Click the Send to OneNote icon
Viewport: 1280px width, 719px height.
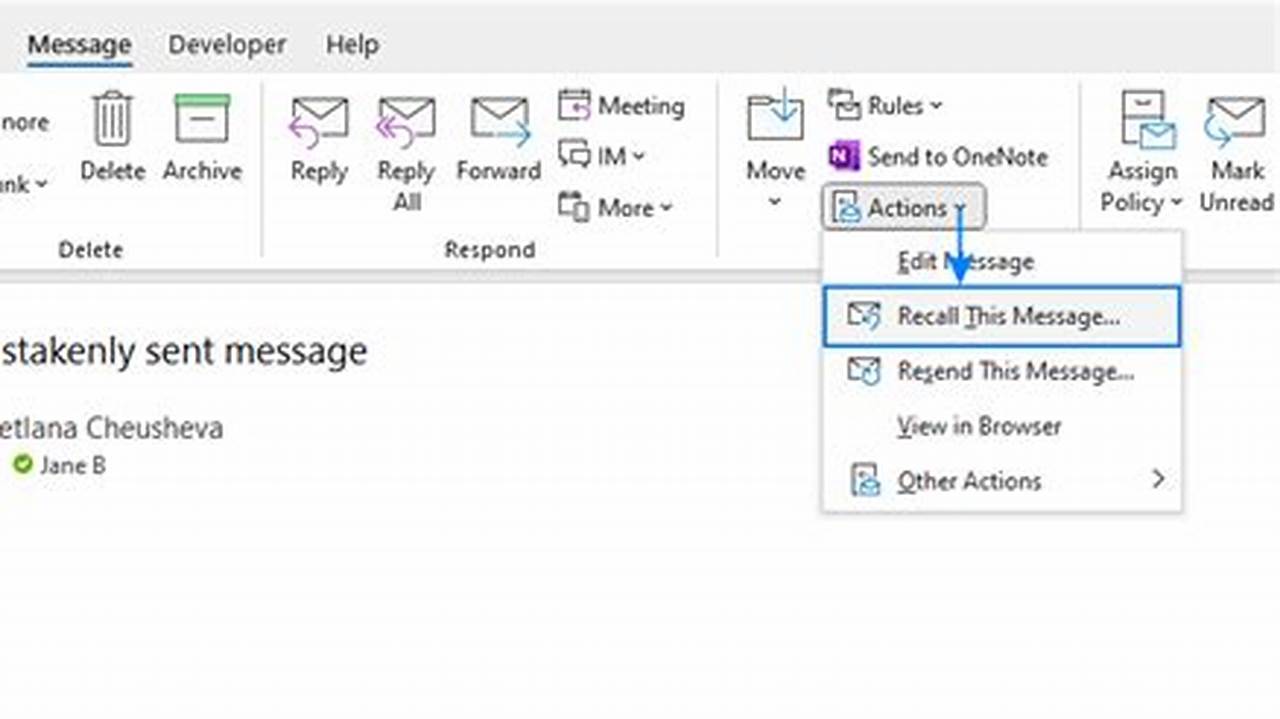[845, 156]
